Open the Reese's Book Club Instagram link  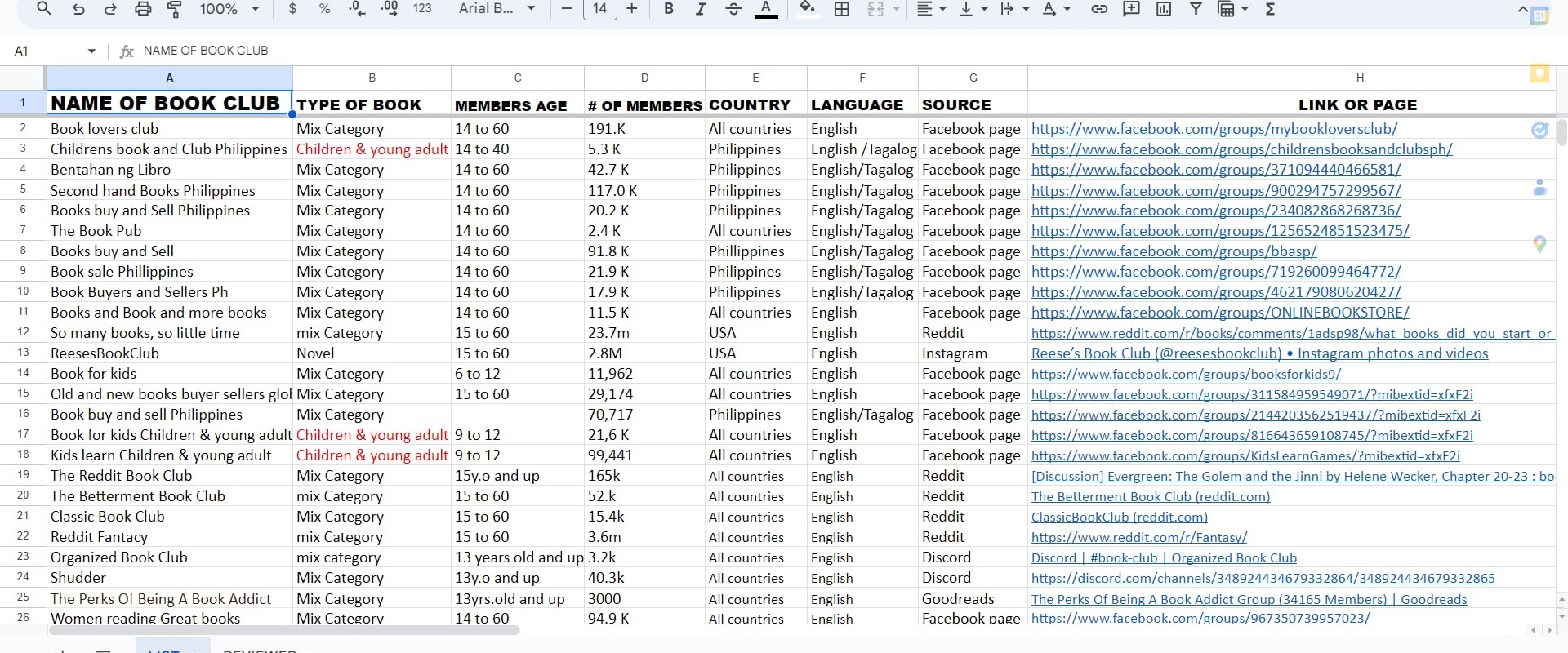click(1260, 353)
